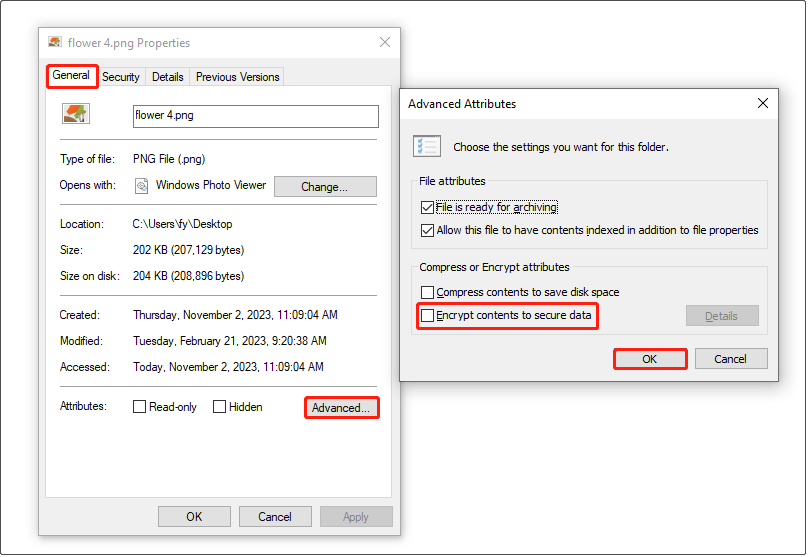Click the size on disk value 204 KB
808x557 pixels.
click(189, 276)
